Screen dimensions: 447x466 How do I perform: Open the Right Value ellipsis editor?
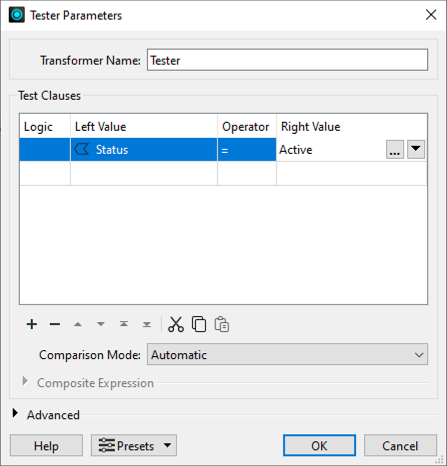tap(395, 150)
